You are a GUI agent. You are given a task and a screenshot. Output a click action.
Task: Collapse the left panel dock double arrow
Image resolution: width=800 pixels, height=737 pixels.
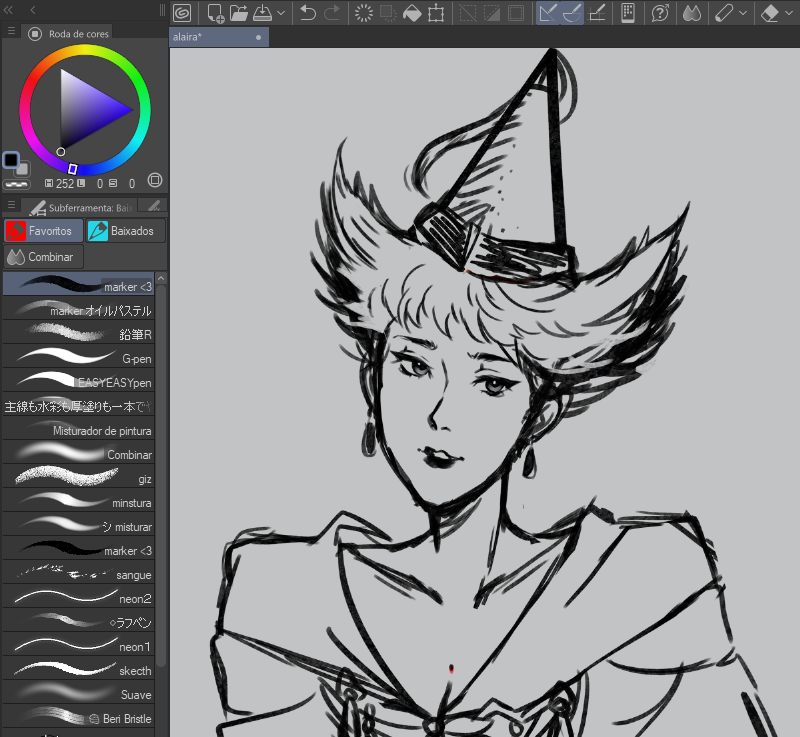click(8, 10)
